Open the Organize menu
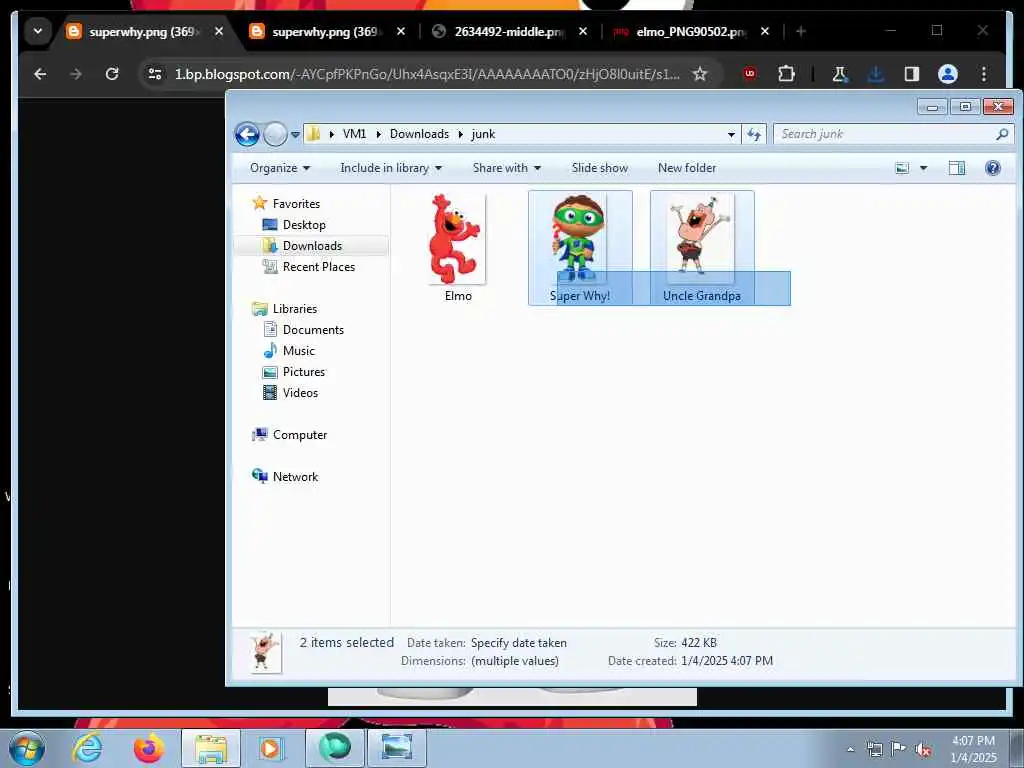 pyautogui.click(x=280, y=168)
